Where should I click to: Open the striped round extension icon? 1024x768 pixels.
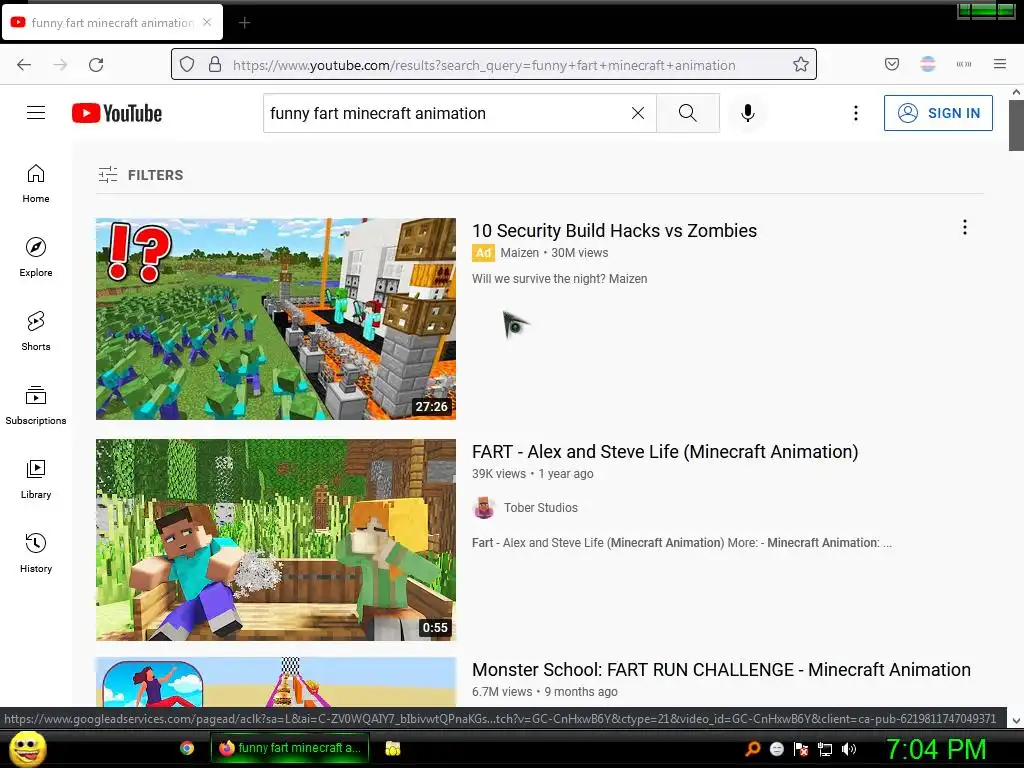[928, 64]
